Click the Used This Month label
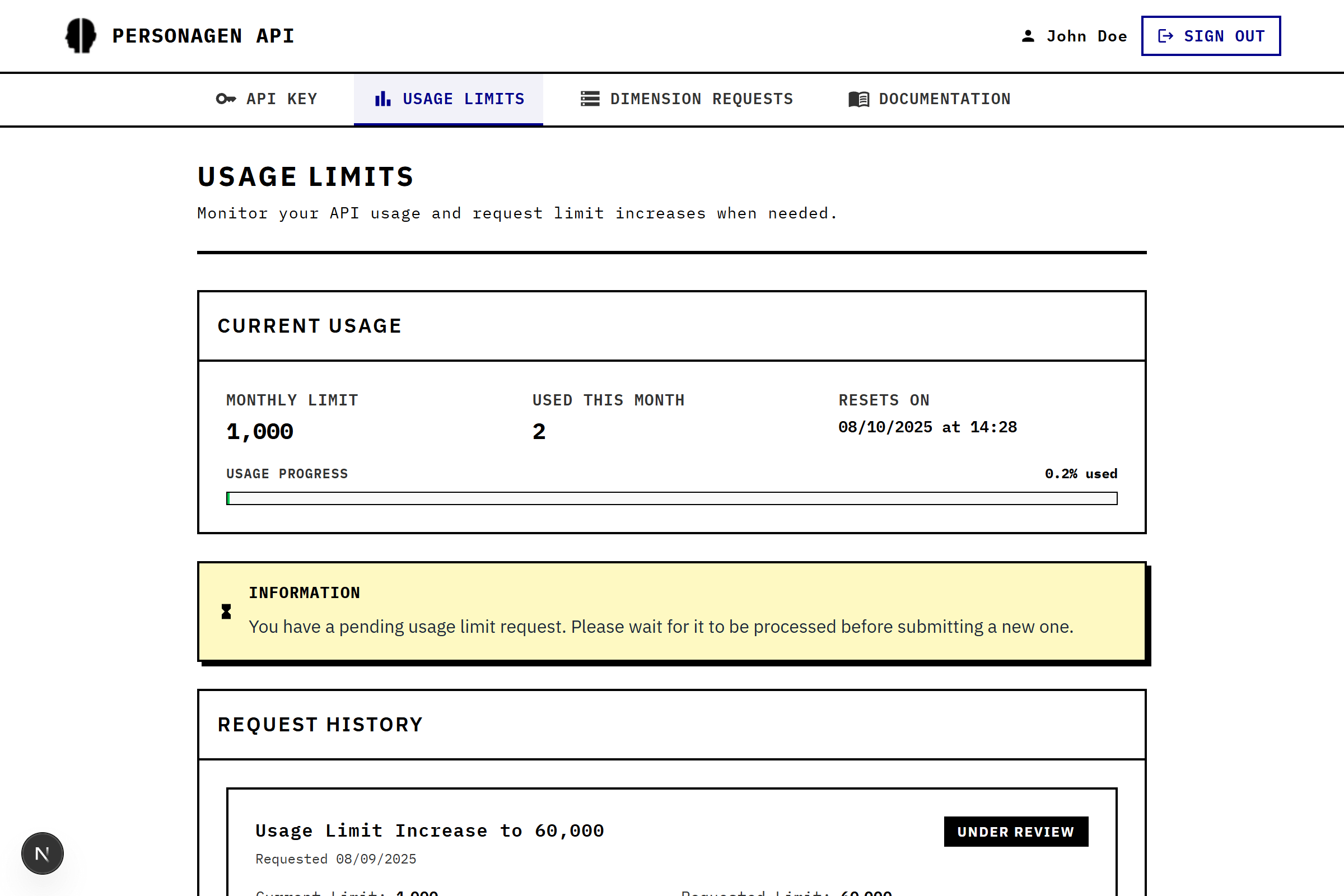The width and height of the screenshot is (1344, 896). (609, 400)
